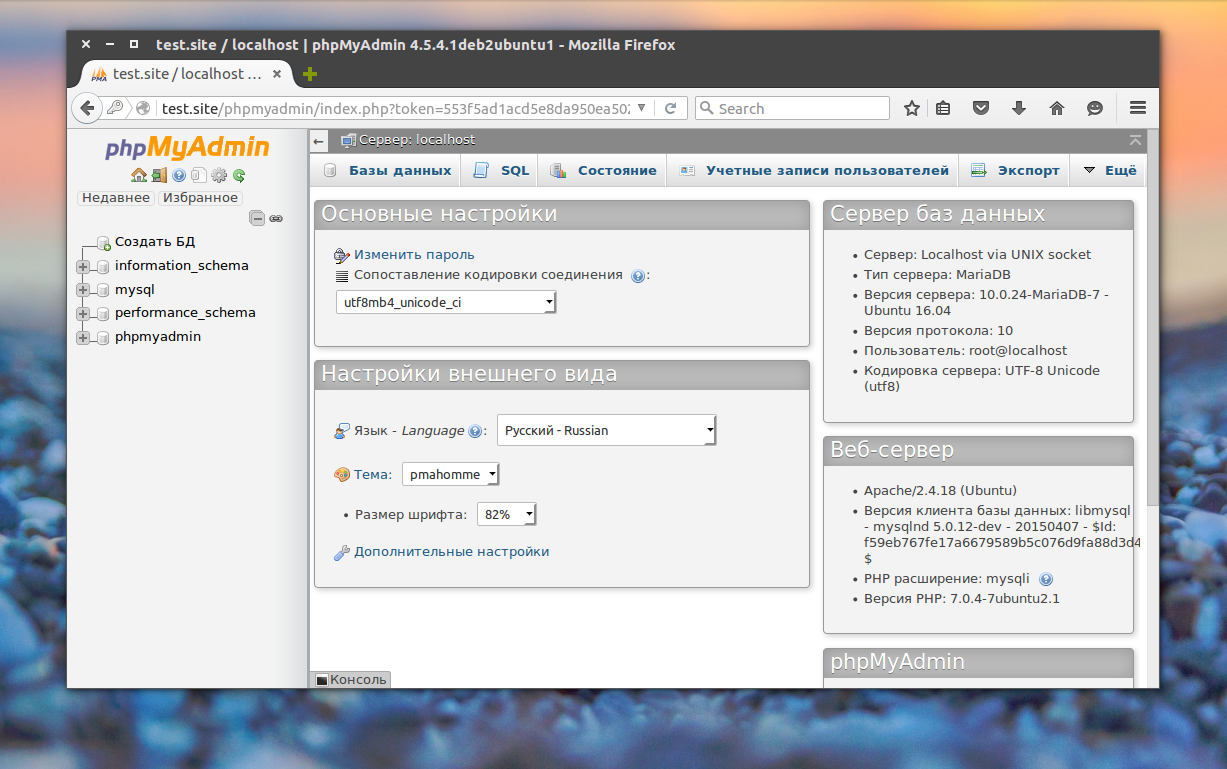Open language dropdown showing Русский - Russian
Screen dimensions: 1227x769
[x=607, y=430]
